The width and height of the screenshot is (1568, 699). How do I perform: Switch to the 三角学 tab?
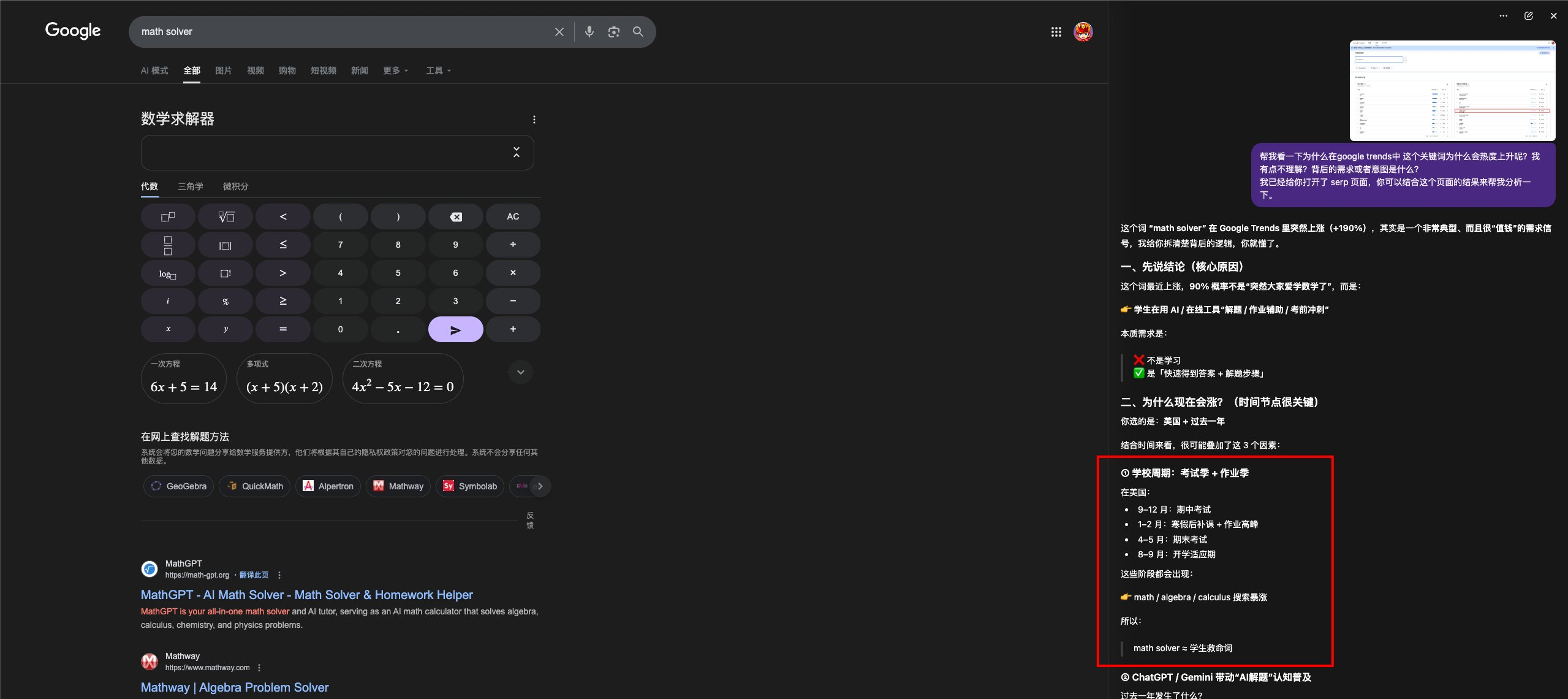point(190,186)
